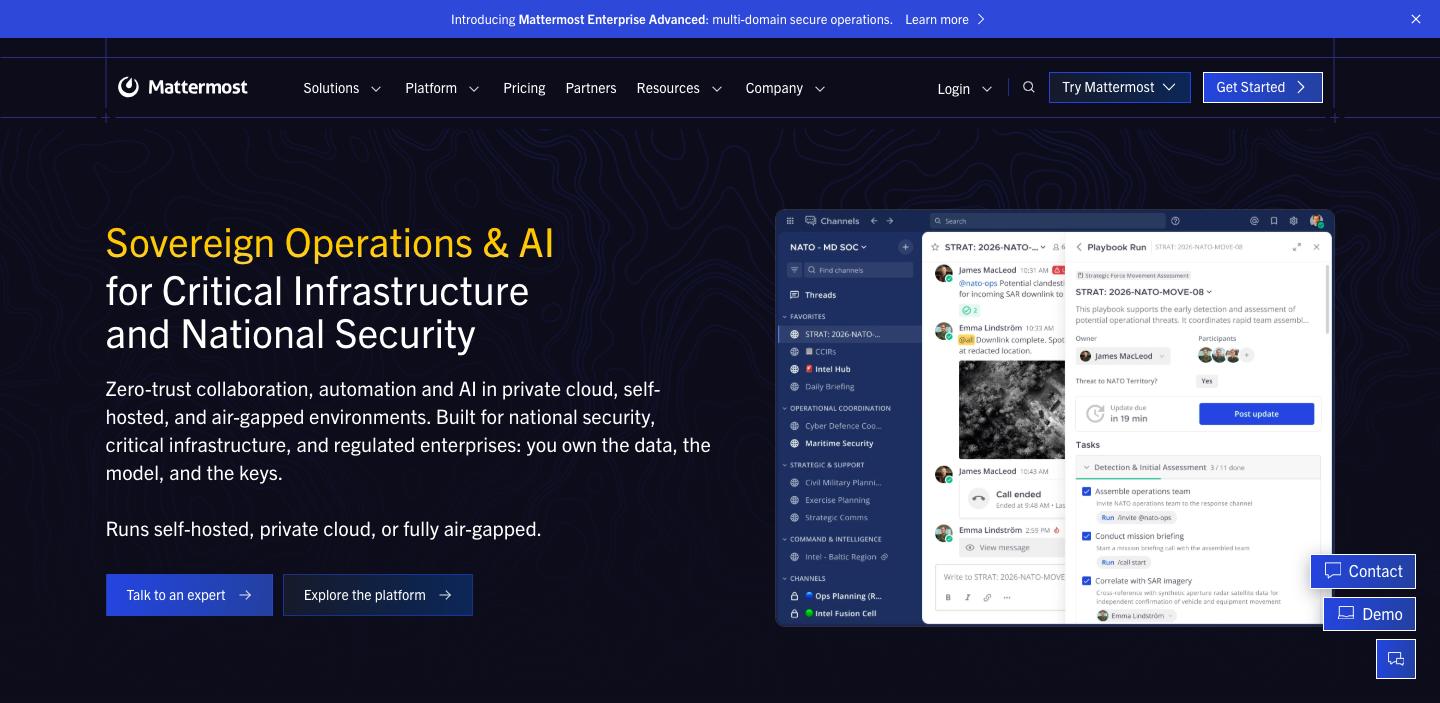Open recent mentions @ icon
This screenshot has width=1440, height=703.
click(1254, 221)
